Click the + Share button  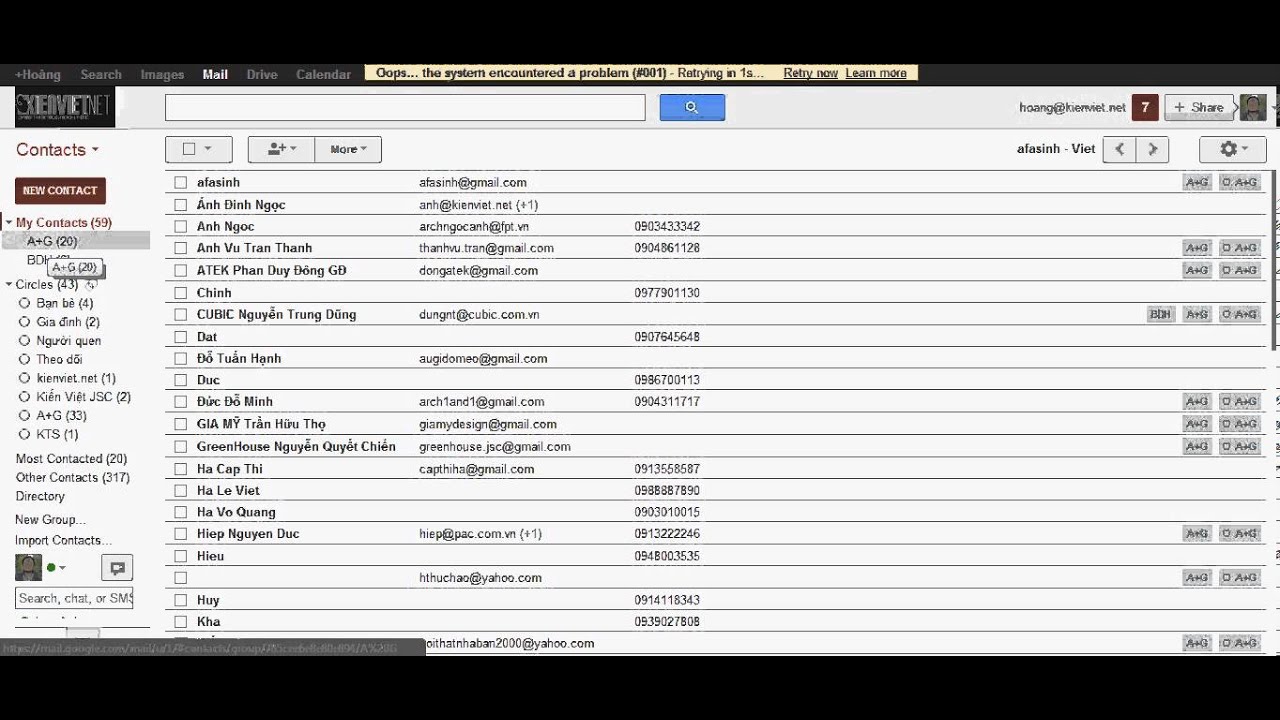(x=1199, y=107)
